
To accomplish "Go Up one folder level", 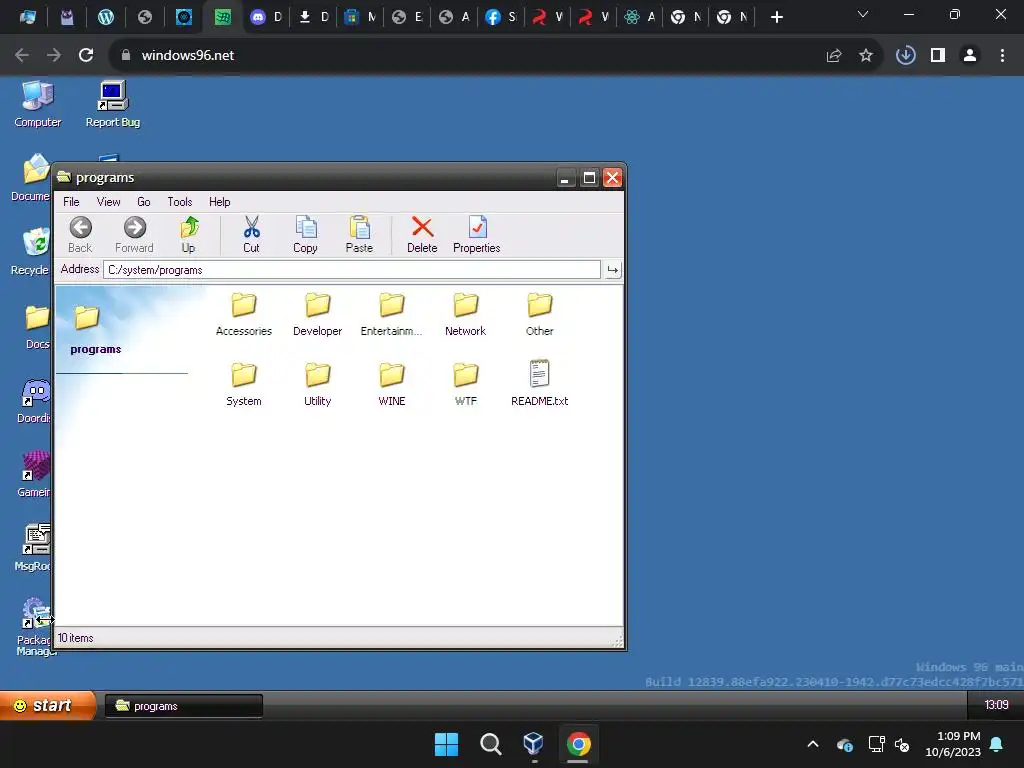I will coord(189,234).
